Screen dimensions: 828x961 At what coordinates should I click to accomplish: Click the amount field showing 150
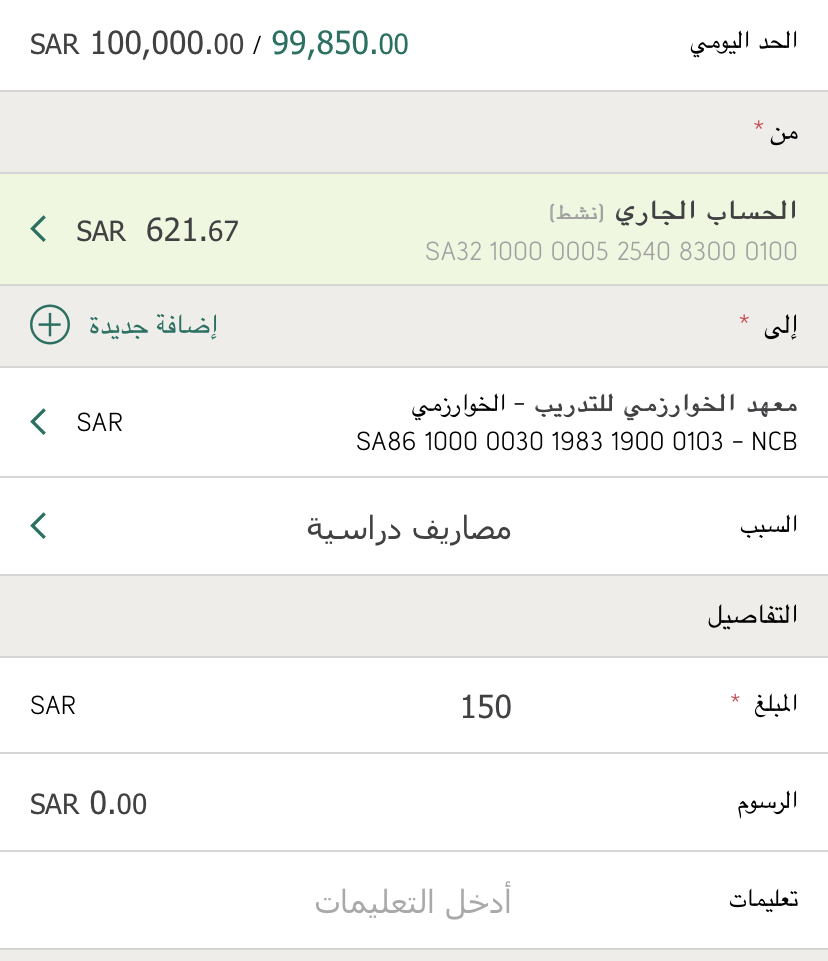[486, 707]
